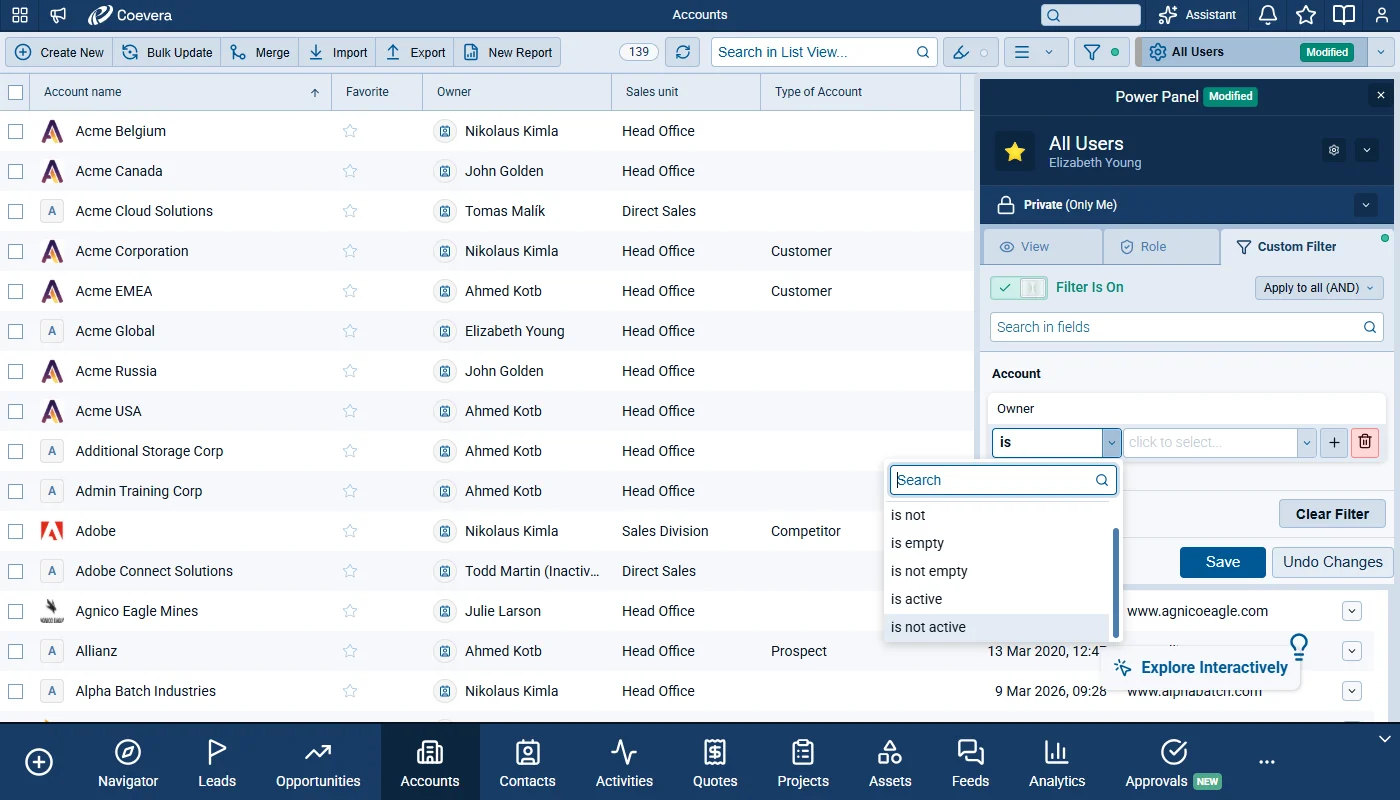Screen dimensions: 1400x800
Task: Open Leads module
Action: coord(217,764)
